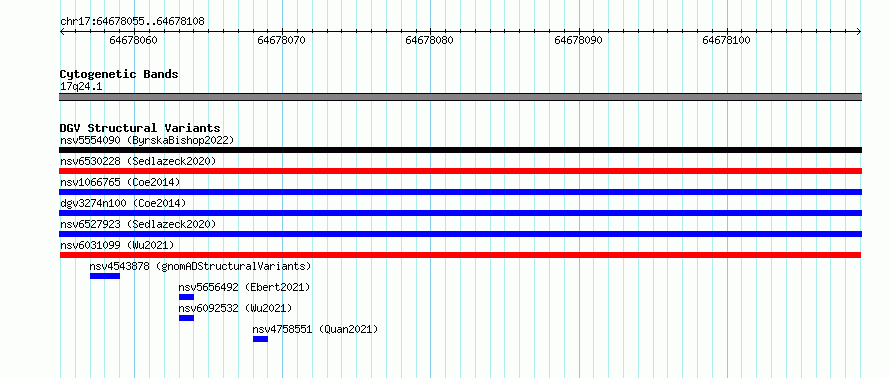This screenshot has height=378, width=890.
Task: Click the short blue nsv4758551 variant bar
Action: pyautogui.click(x=261, y=339)
